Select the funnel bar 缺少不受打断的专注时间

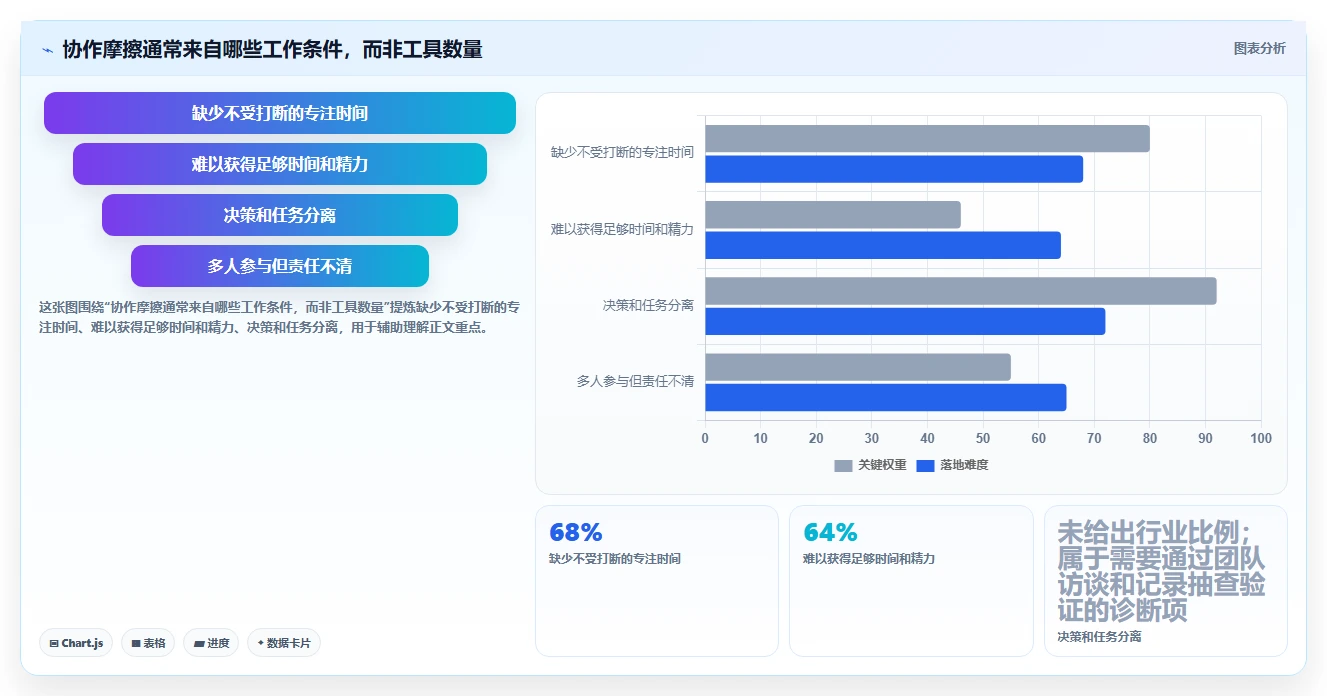pos(280,113)
